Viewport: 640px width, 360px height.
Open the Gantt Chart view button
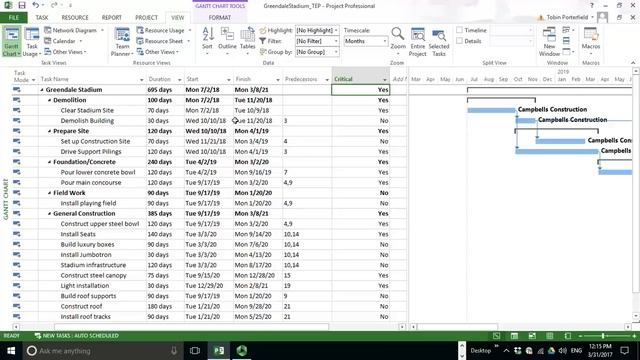click(x=11, y=42)
